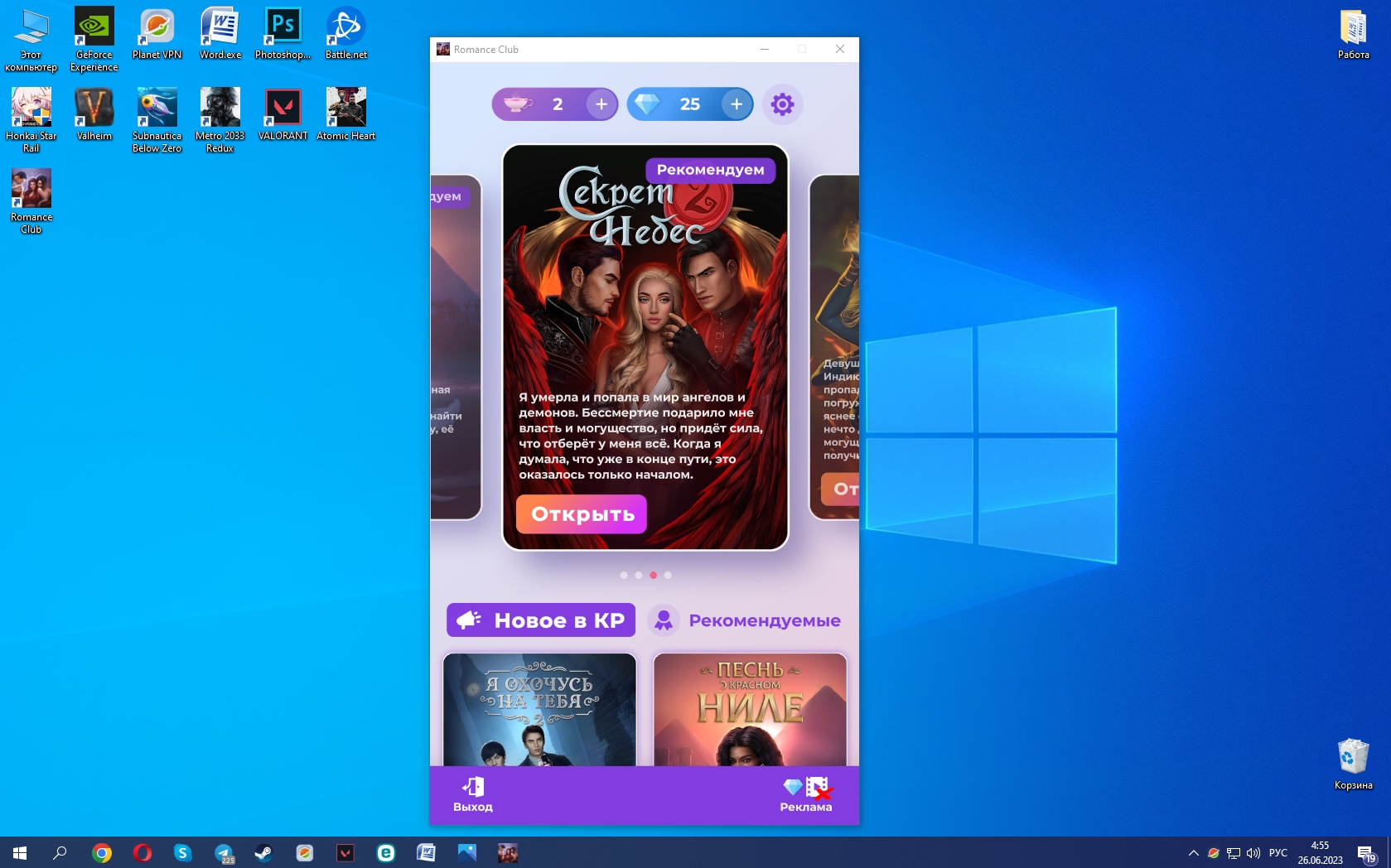Viewport: 1391px width, 868px height.
Task: Open Word from the taskbar
Action: 426,852
